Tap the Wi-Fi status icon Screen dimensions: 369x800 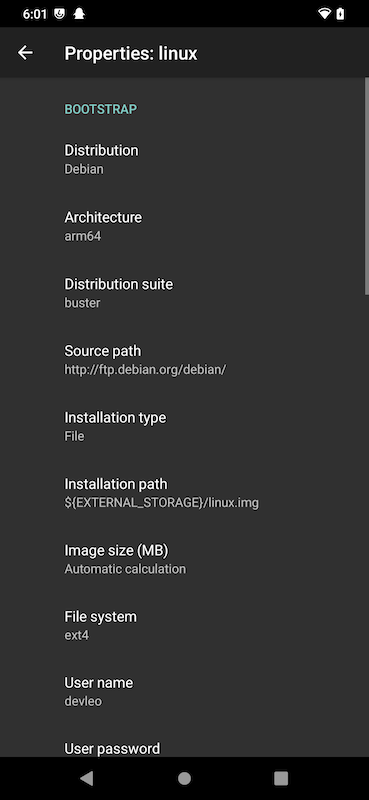[324, 14]
